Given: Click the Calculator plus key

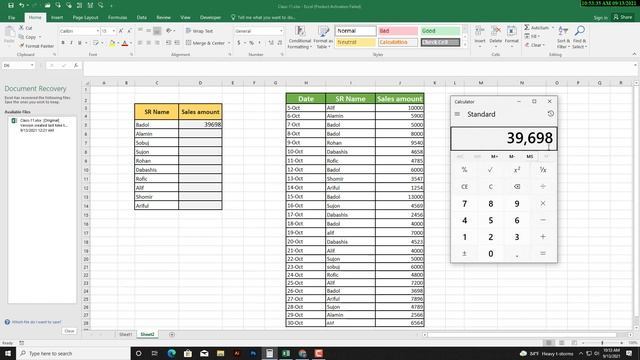Looking at the screenshot, I should click(x=543, y=237).
